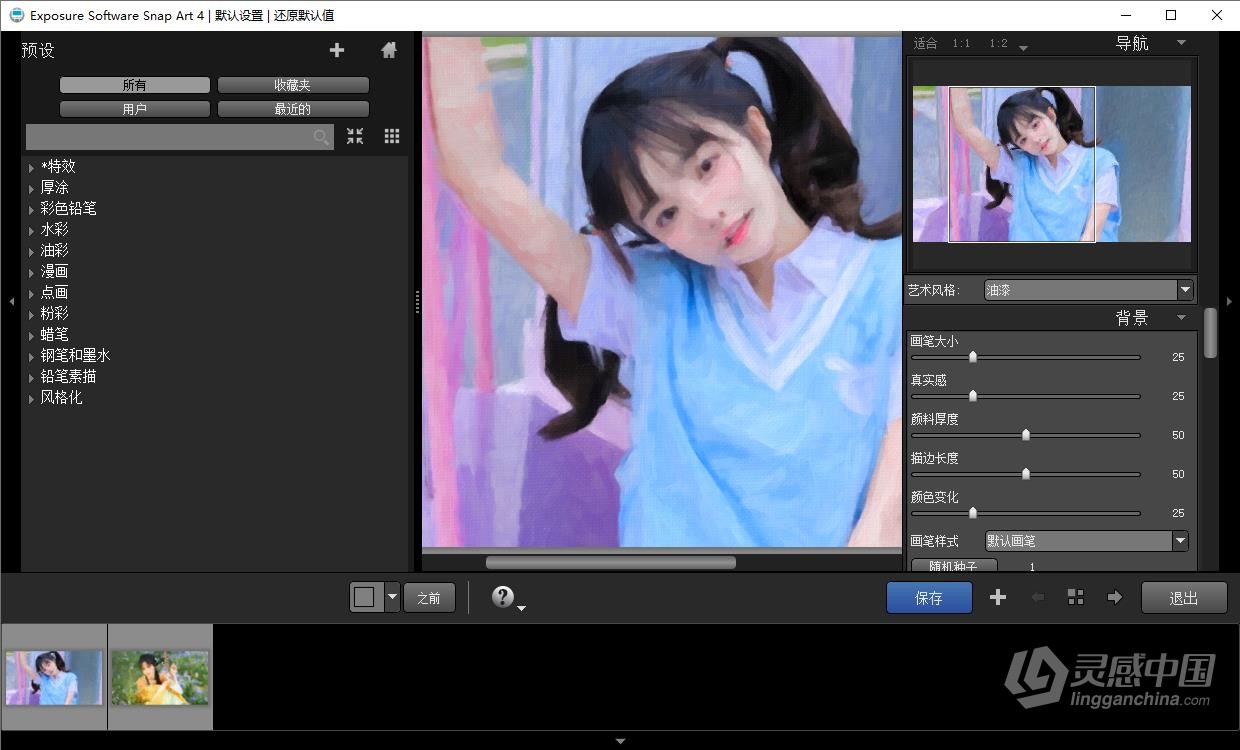Select the blue-shirt girl filmstrip thumbnail
1240x750 pixels.
(x=54, y=677)
